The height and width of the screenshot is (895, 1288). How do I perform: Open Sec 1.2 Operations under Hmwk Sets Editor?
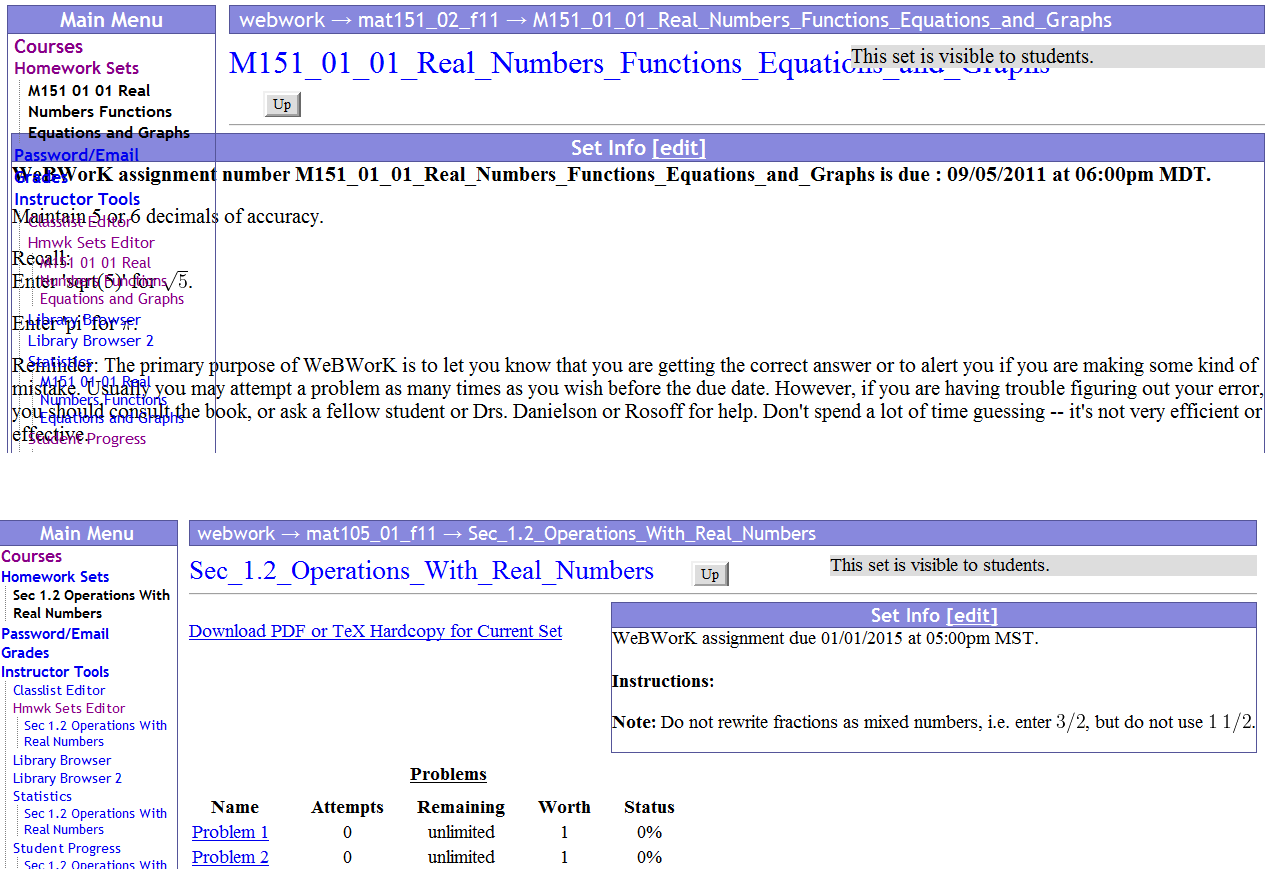(95, 733)
